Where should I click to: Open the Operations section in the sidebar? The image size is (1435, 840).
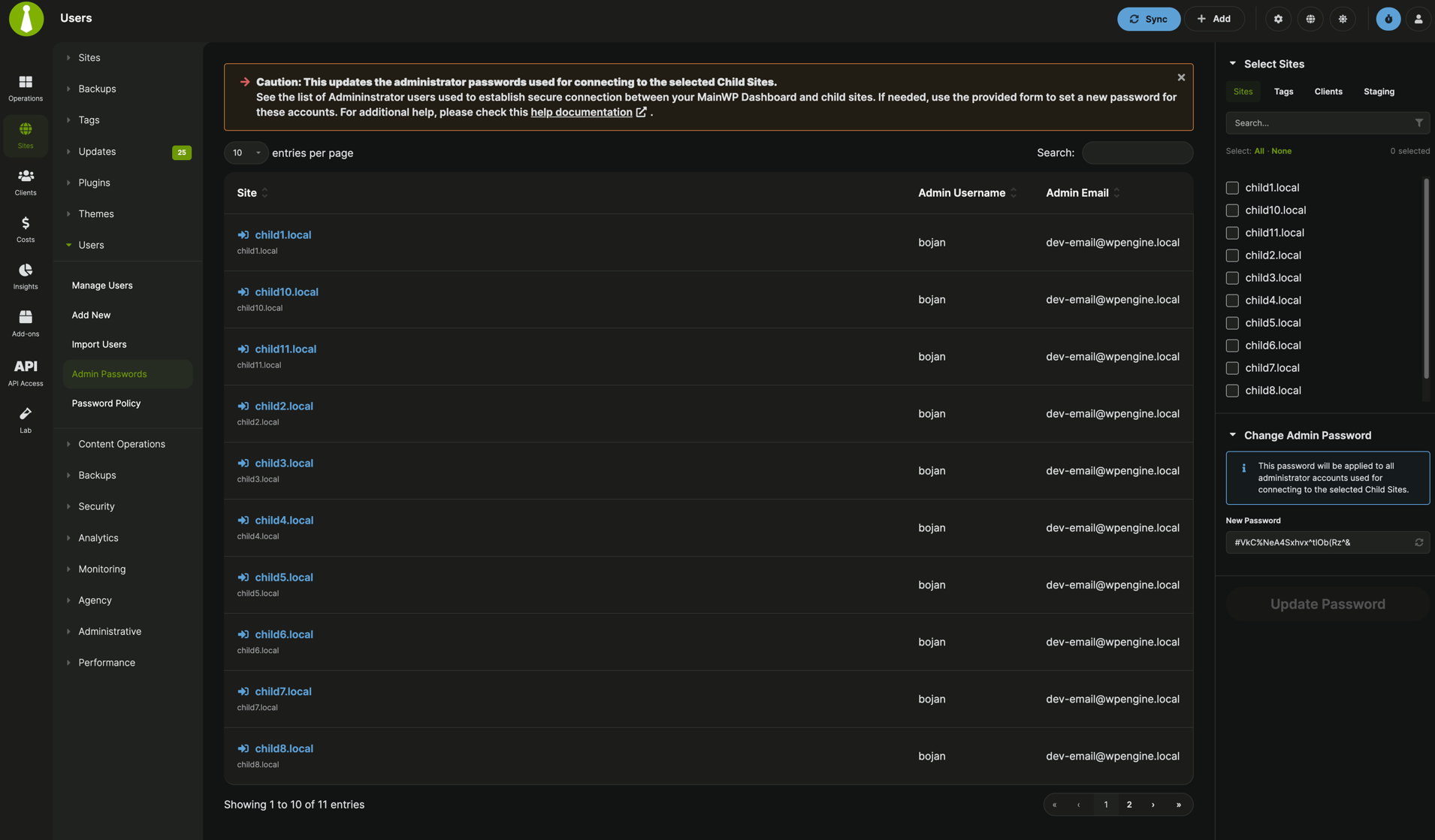25,88
